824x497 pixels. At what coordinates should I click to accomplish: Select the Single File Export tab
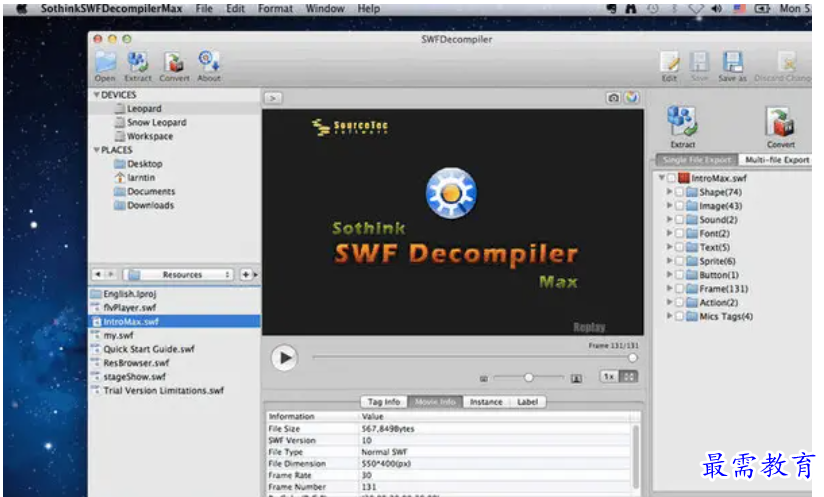[x=697, y=159]
